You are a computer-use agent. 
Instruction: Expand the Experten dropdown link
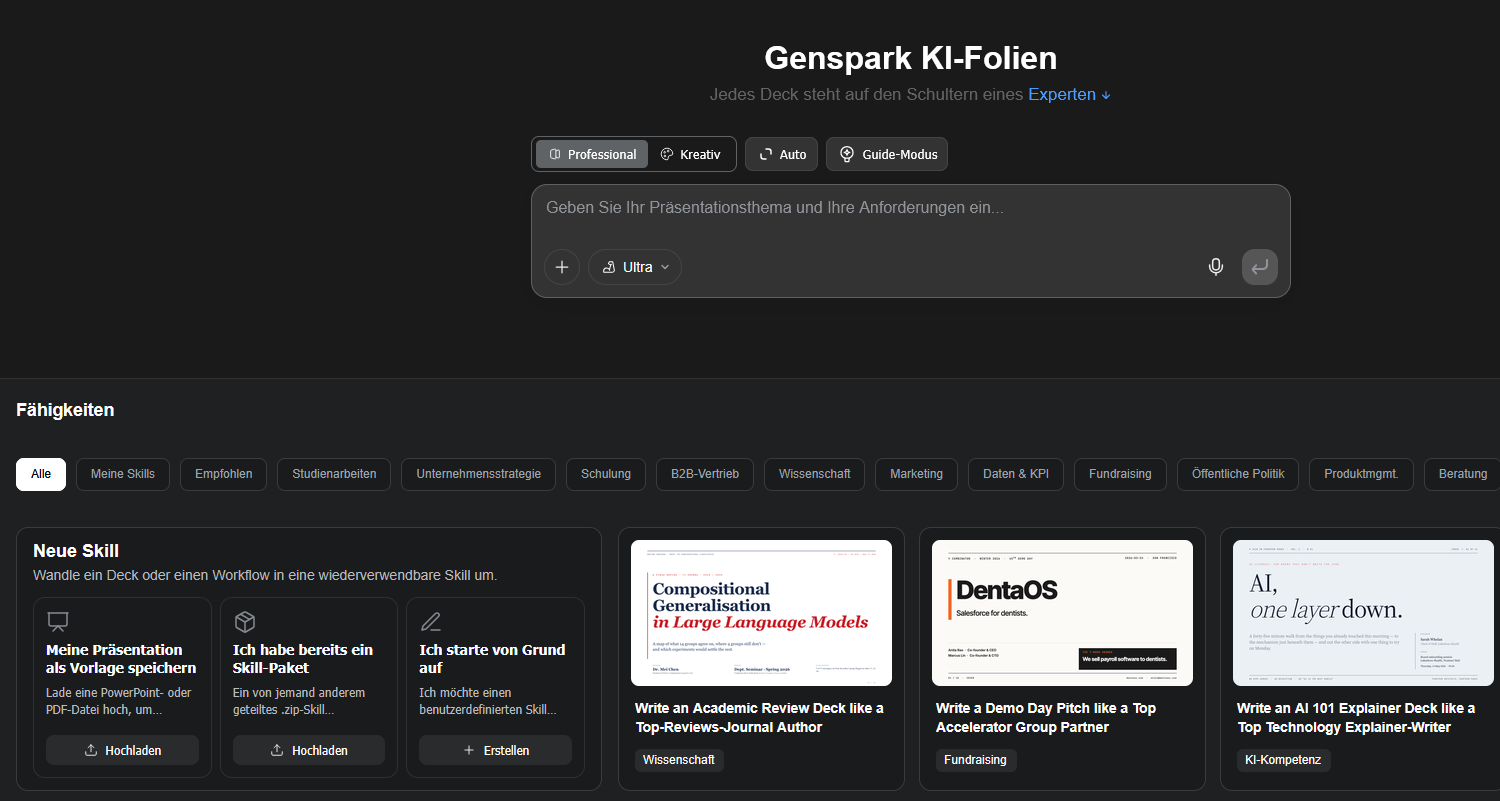click(x=1069, y=95)
